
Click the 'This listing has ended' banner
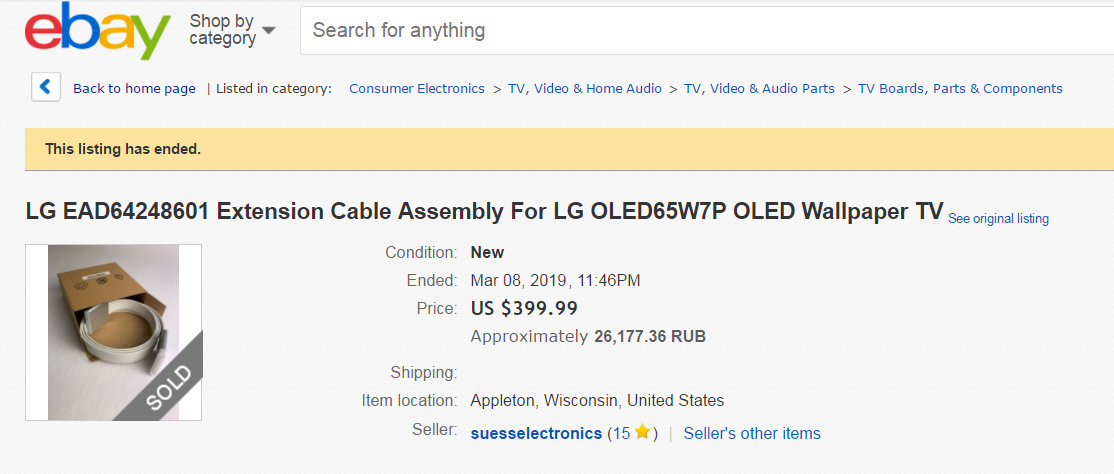[123, 149]
